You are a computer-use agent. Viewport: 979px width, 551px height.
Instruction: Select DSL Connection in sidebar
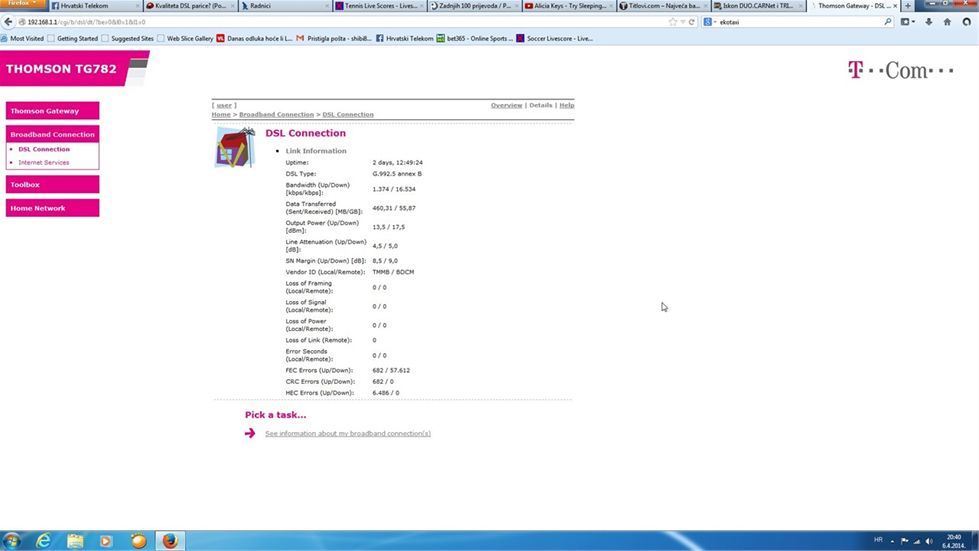[44, 149]
